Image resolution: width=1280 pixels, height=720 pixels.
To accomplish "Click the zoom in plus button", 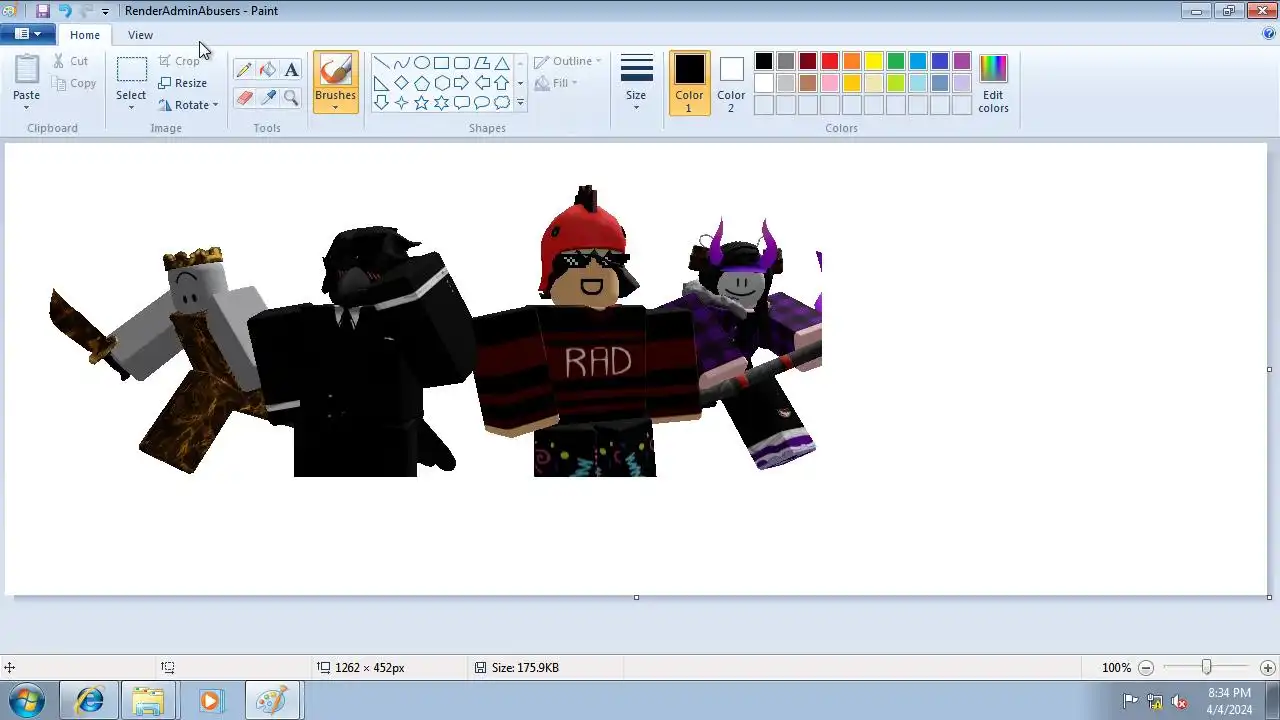I will click(x=1267, y=667).
